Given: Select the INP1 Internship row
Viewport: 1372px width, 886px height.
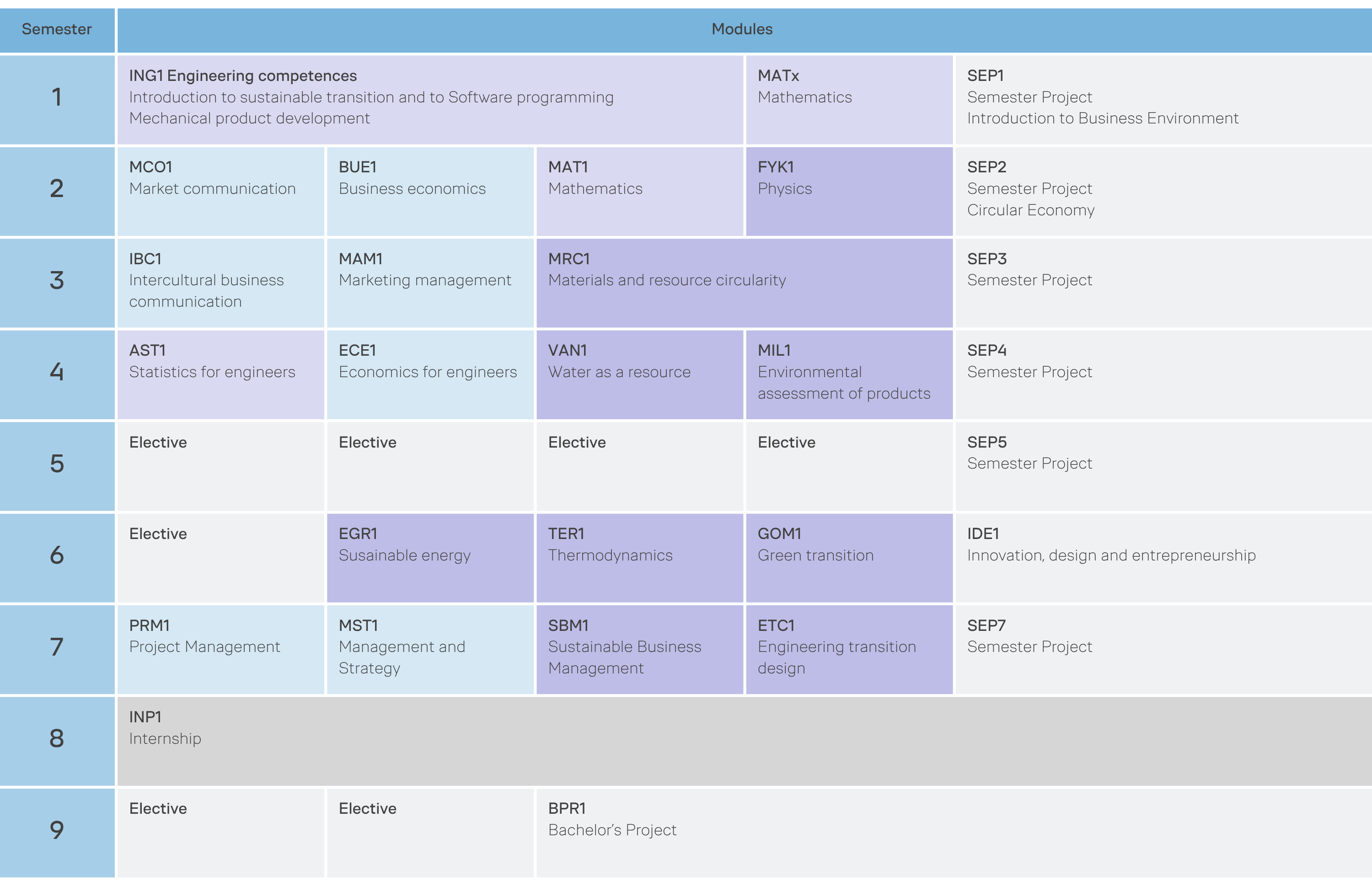Looking at the screenshot, I should pyautogui.click(x=744, y=741).
